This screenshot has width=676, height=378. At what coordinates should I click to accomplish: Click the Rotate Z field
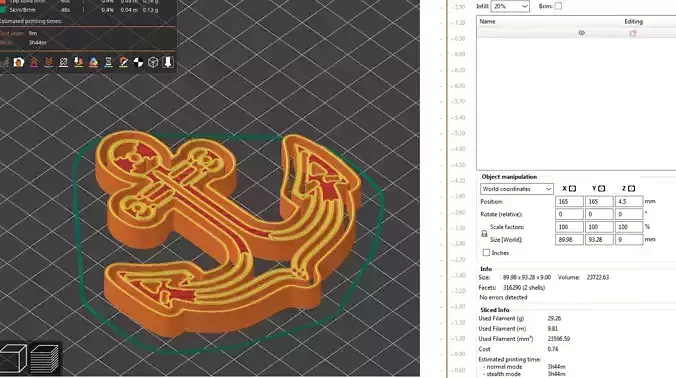click(x=629, y=214)
